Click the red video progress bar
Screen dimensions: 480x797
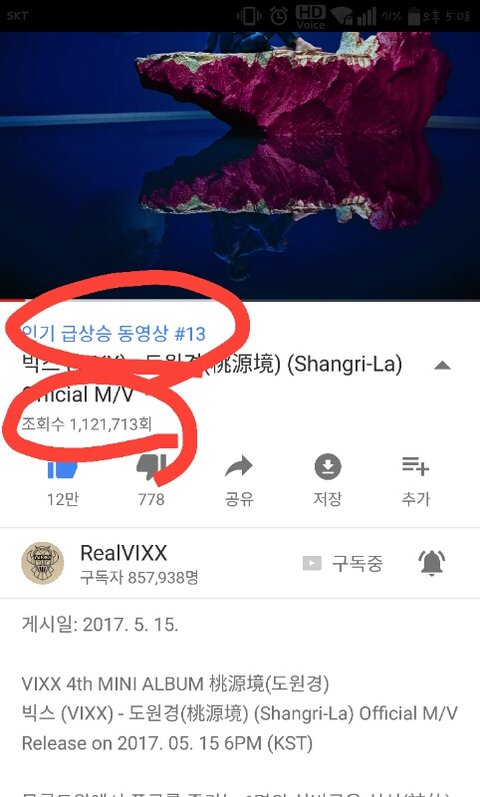coord(13,300)
